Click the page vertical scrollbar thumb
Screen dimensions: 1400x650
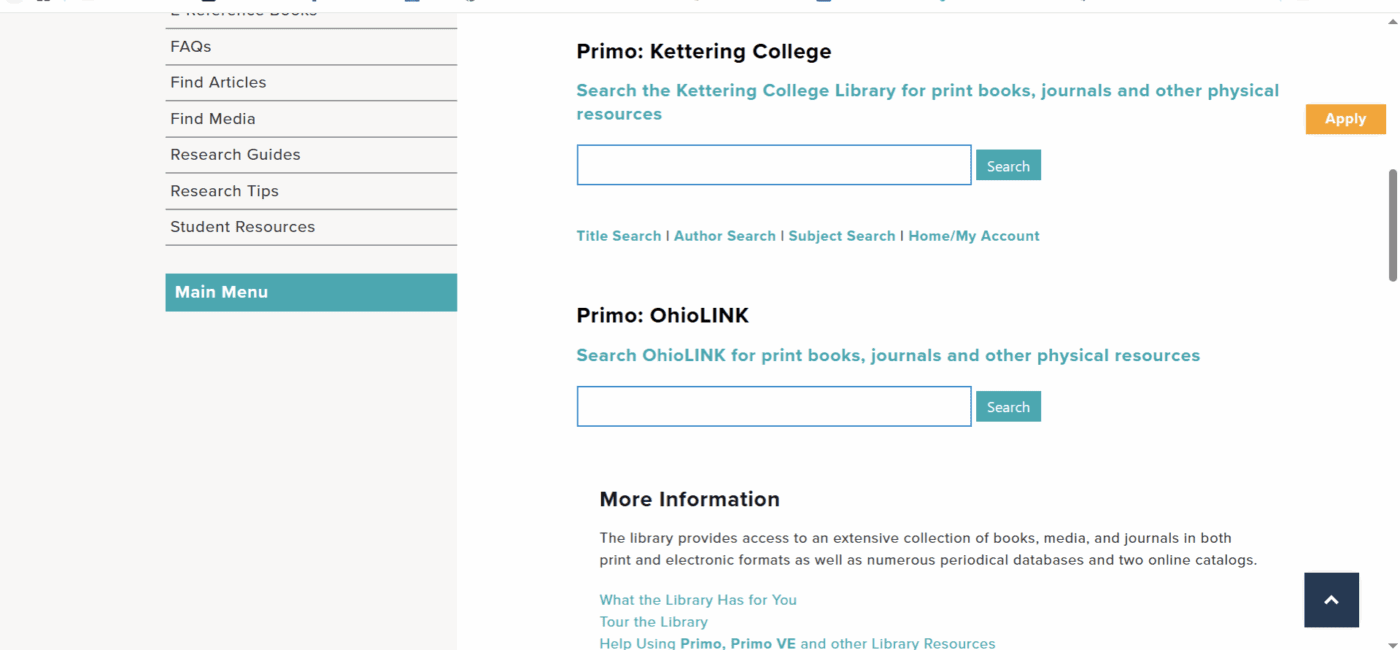tap(1392, 225)
